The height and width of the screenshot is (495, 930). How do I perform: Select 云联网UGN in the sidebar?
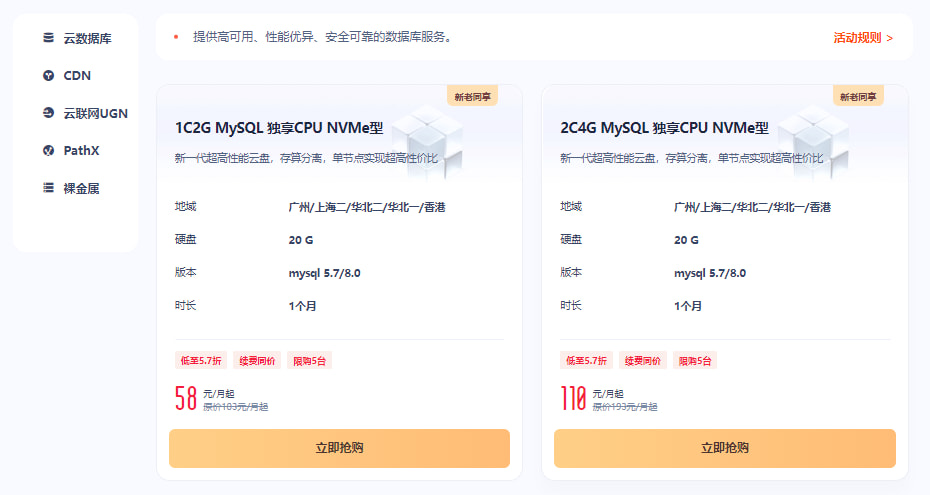(x=95, y=113)
